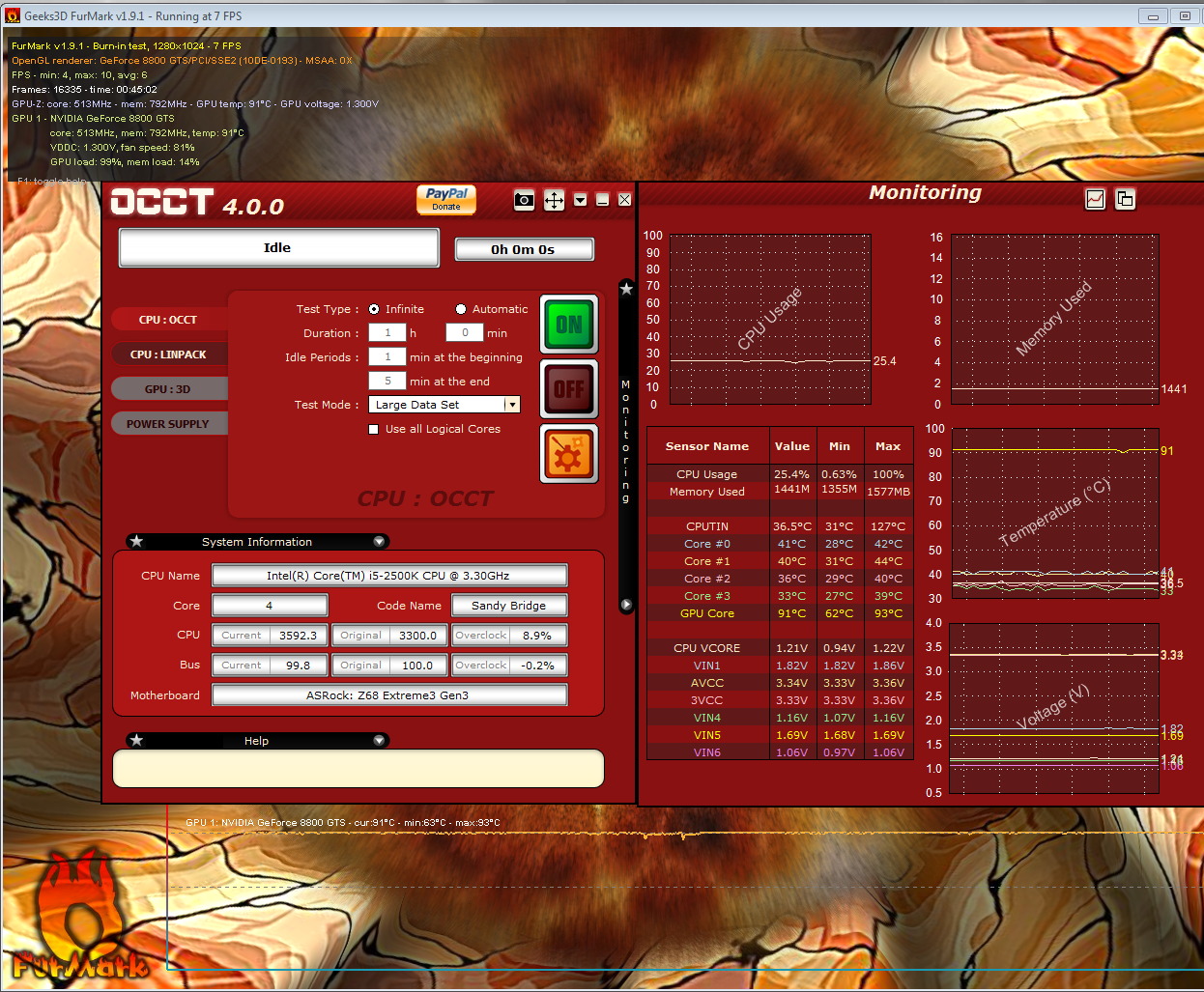Open OCCT options with the orange gear icon
The height and width of the screenshot is (992, 1204).
569,454
